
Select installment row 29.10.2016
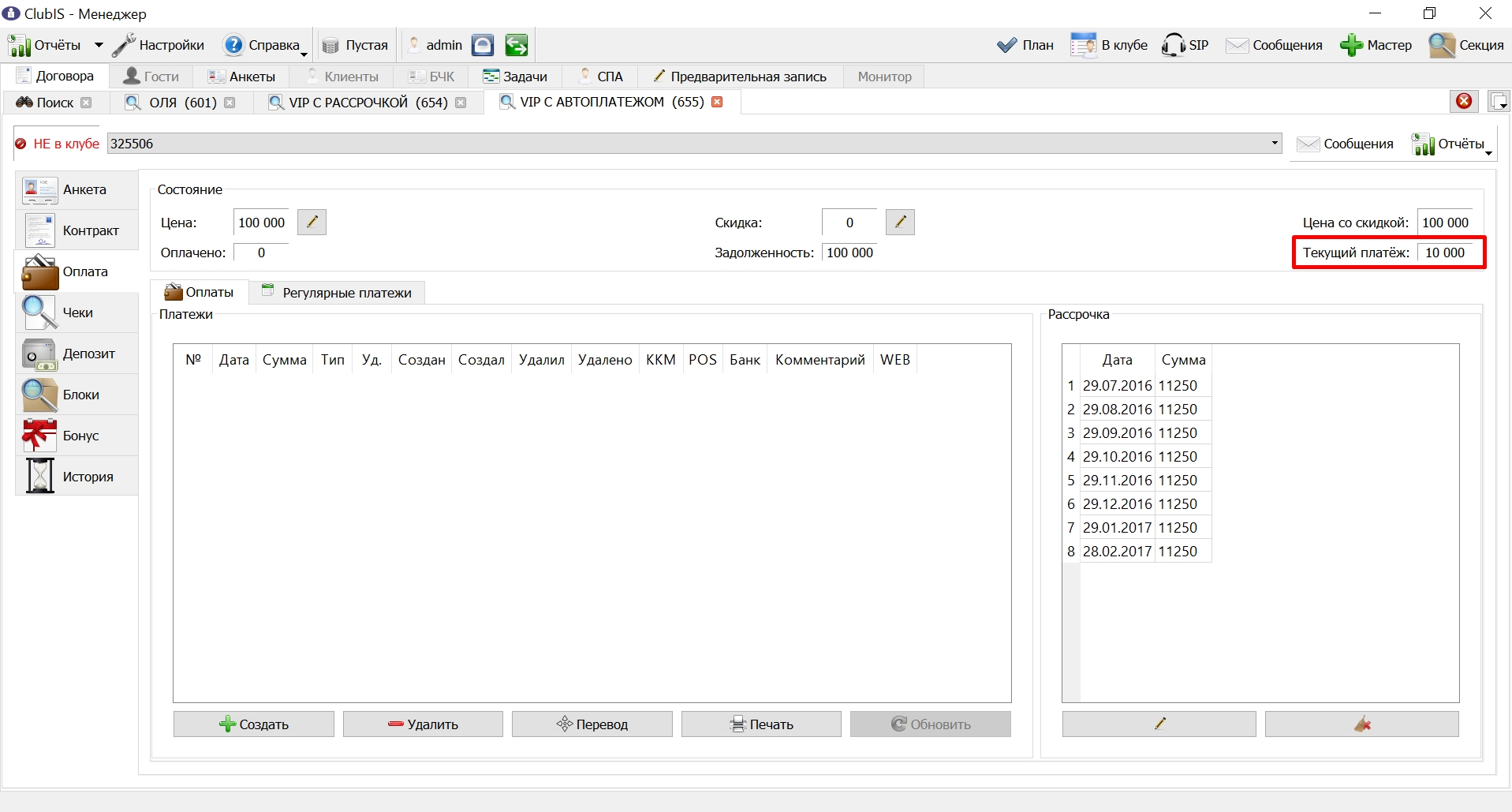click(x=1137, y=456)
